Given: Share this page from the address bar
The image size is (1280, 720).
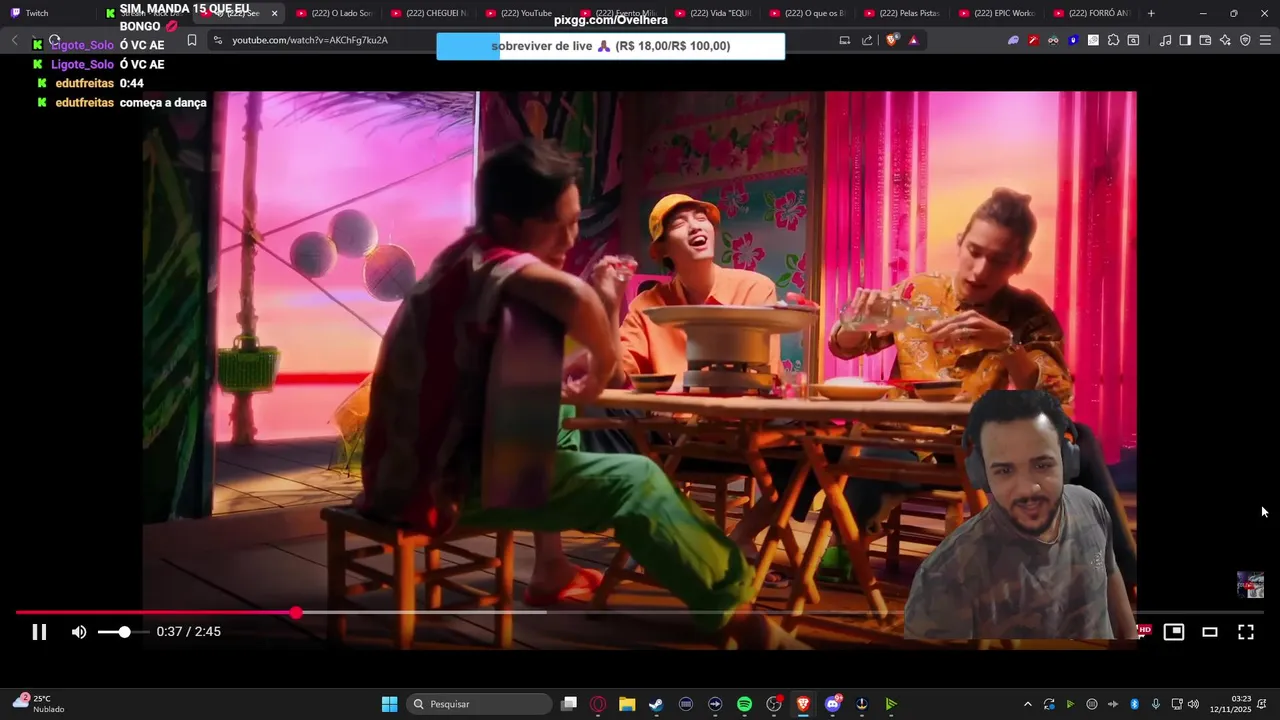Looking at the screenshot, I should (867, 40).
